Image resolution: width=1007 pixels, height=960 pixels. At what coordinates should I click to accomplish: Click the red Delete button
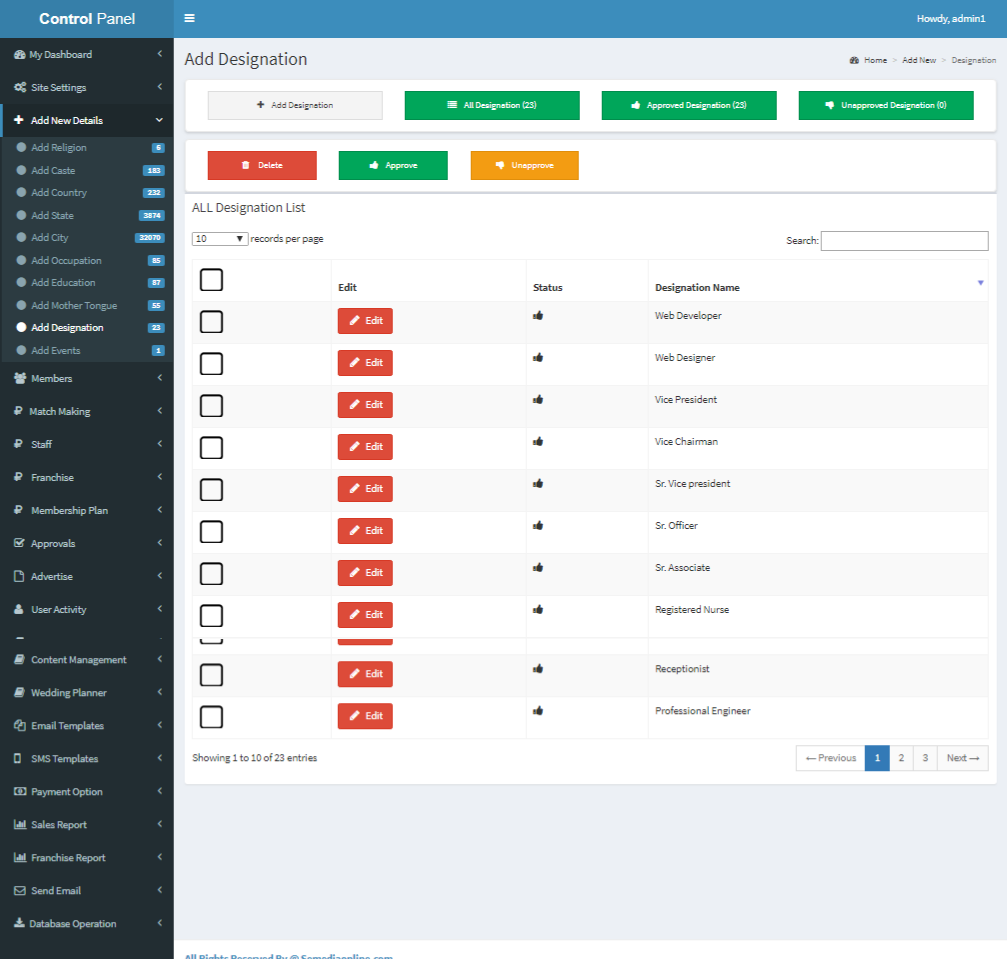(262, 165)
